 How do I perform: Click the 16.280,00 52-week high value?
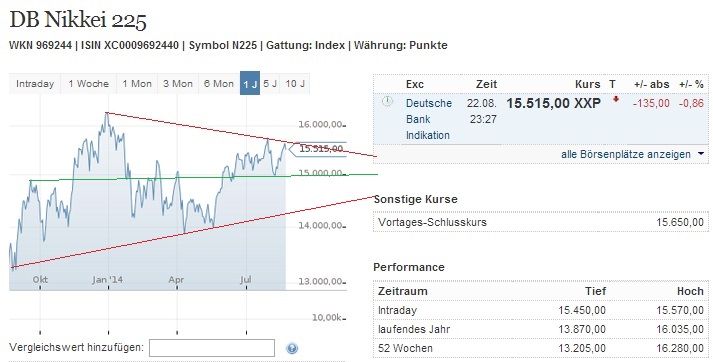pyautogui.click(x=680, y=348)
